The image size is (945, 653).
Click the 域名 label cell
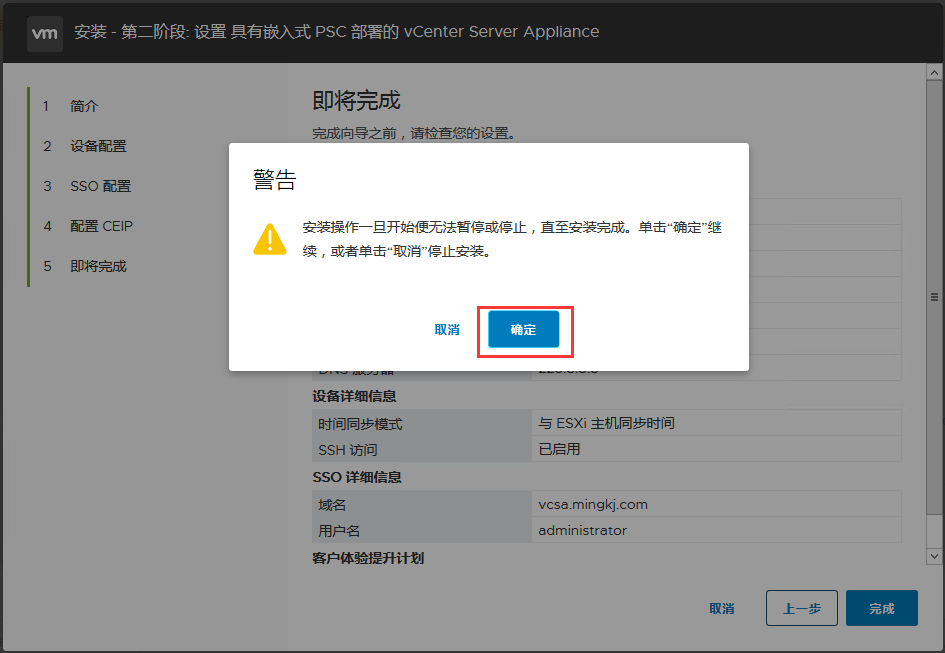[x=422, y=504]
